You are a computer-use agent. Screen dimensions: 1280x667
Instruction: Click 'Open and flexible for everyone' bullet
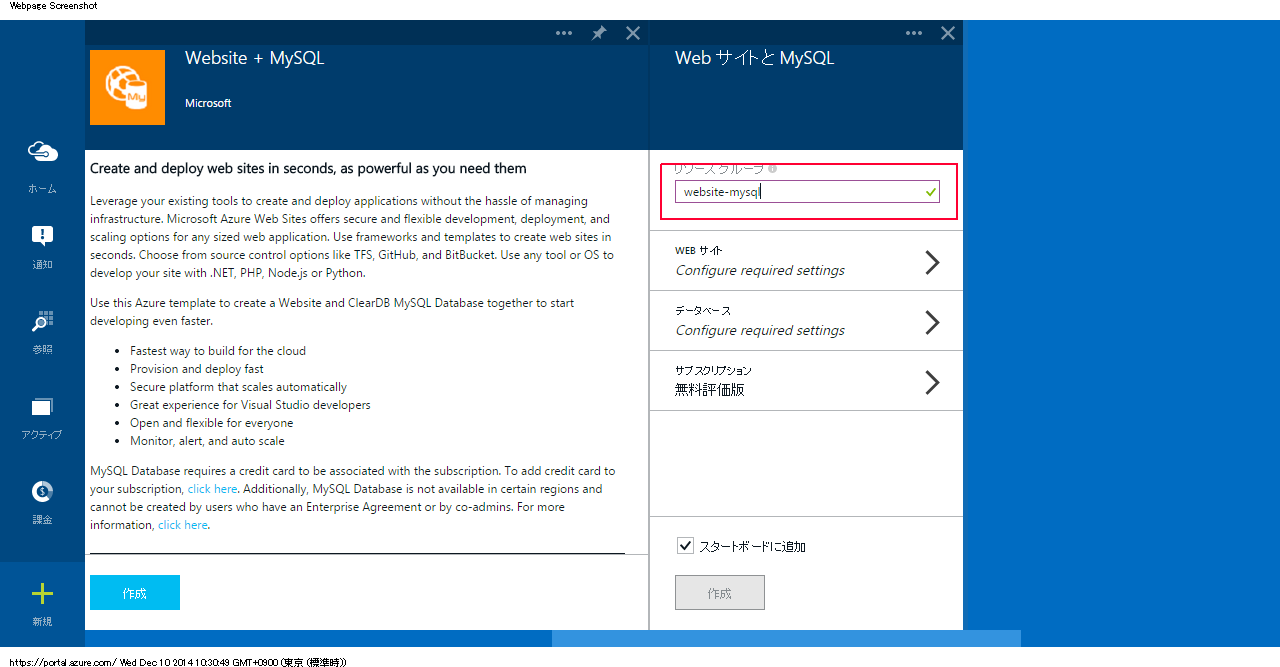212,423
